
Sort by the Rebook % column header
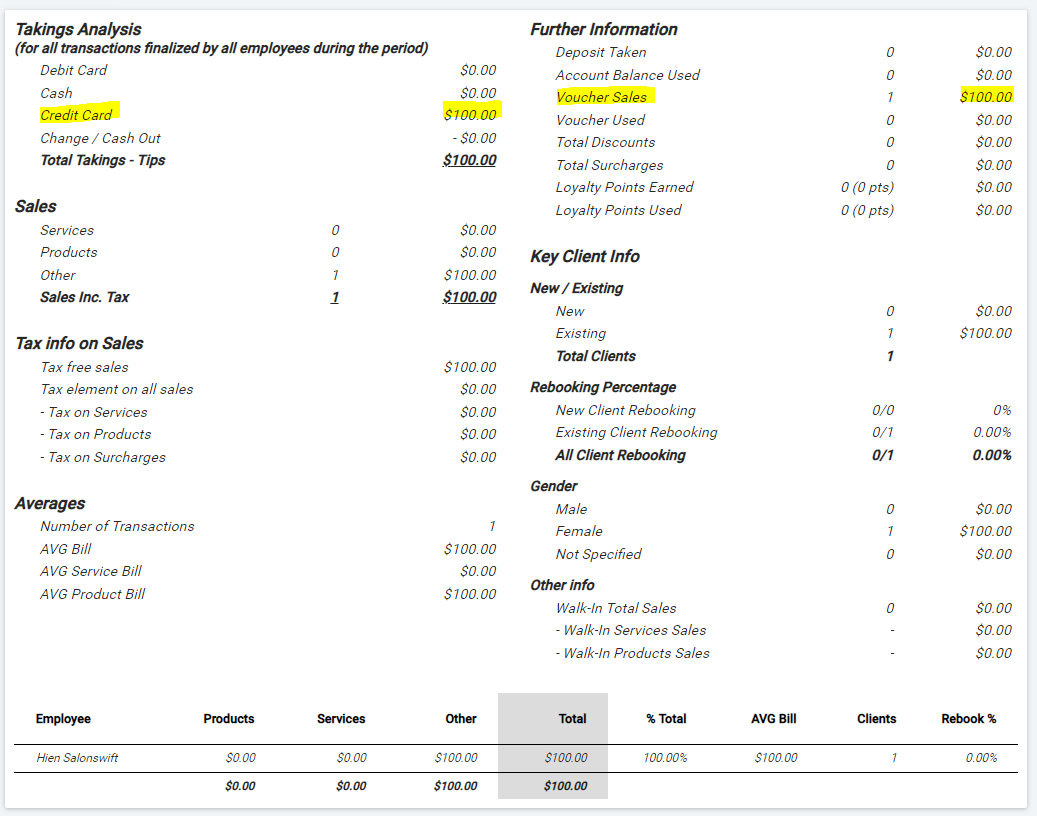click(x=968, y=718)
